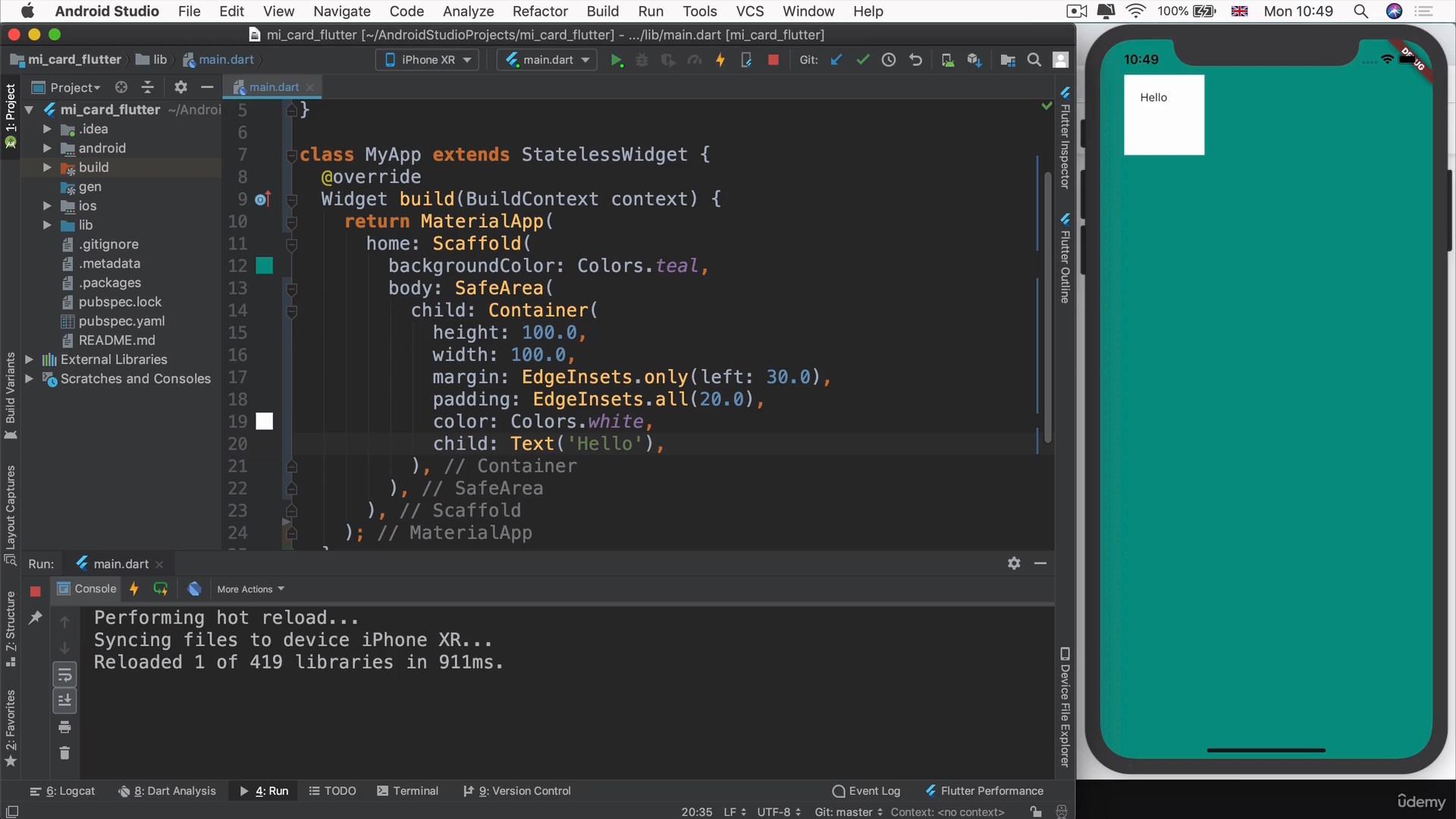Stop the running app with red square
This screenshot has width=1456, height=819.
point(773,60)
